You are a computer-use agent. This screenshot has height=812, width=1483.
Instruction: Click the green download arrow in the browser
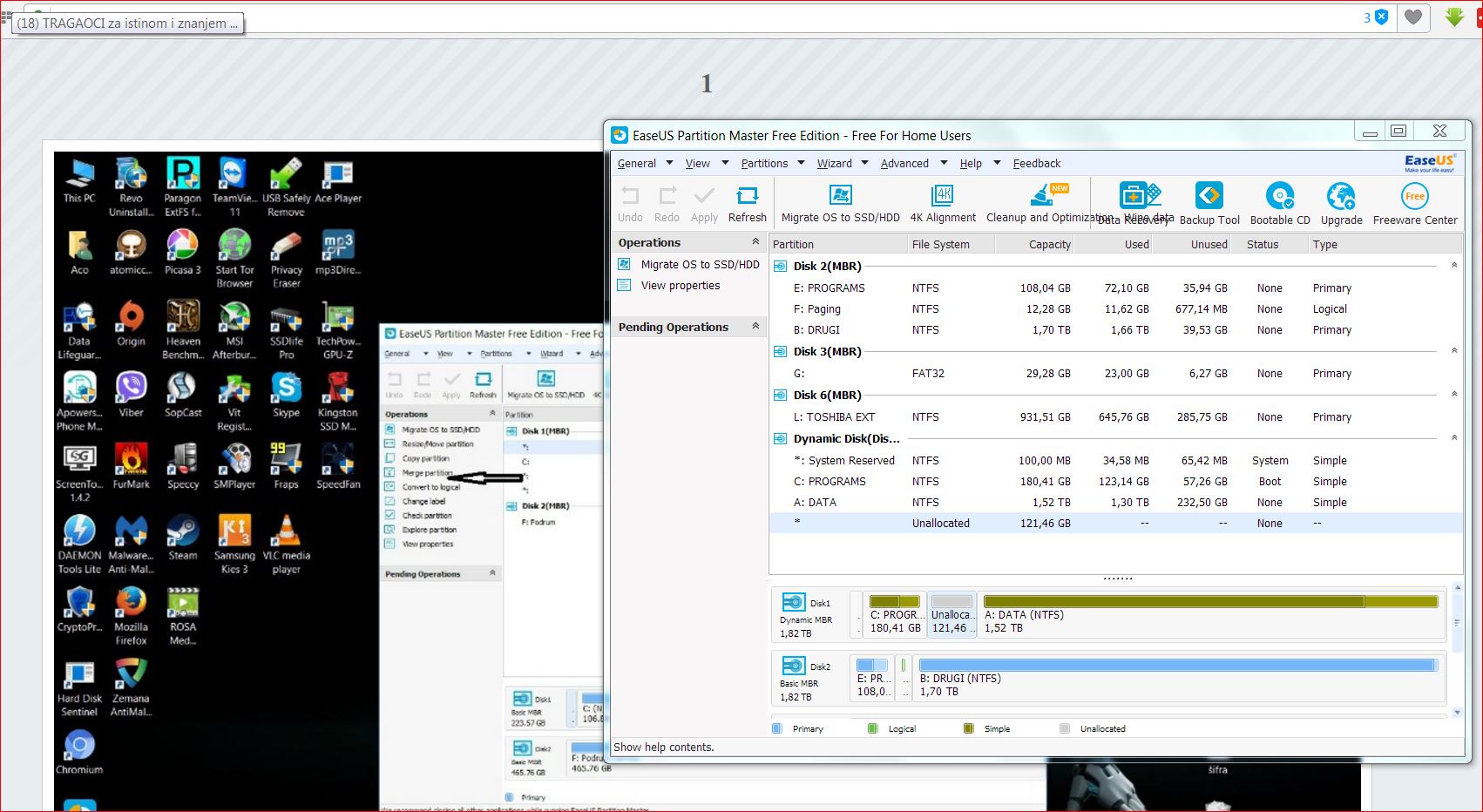tap(1454, 17)
